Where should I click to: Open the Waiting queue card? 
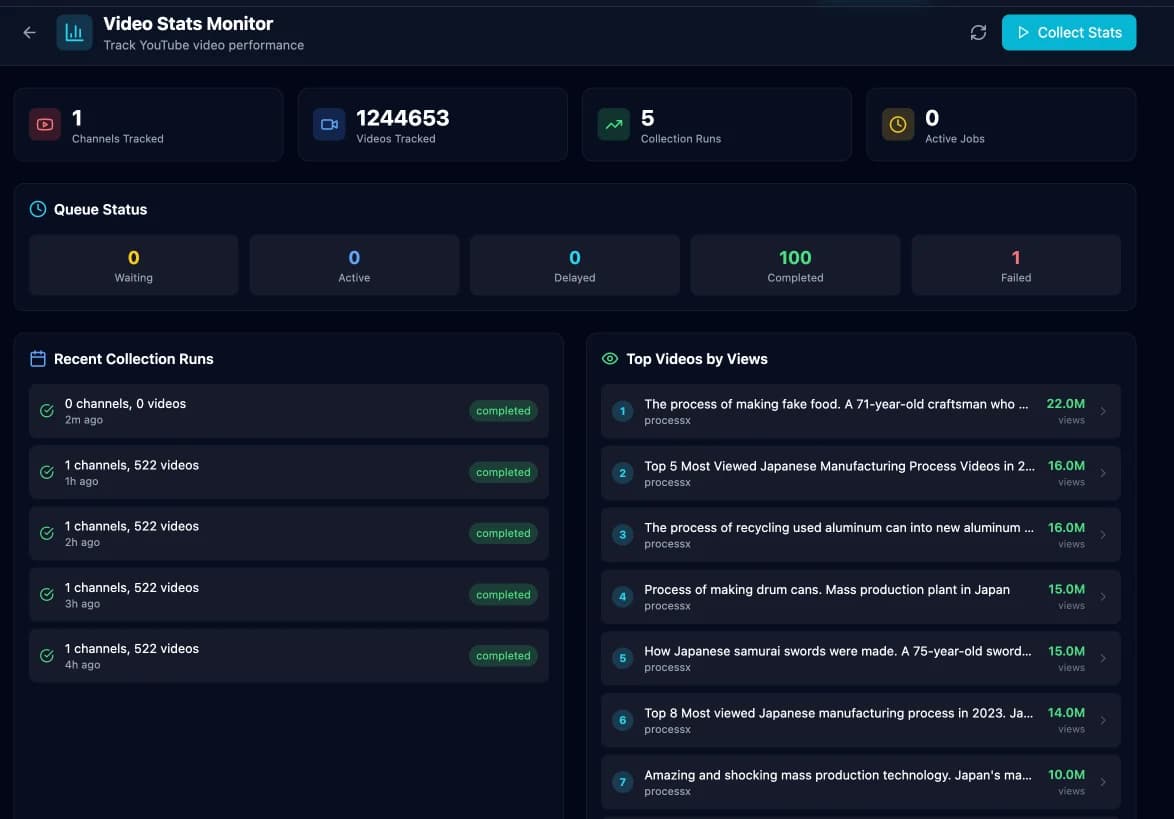(133, 265)
